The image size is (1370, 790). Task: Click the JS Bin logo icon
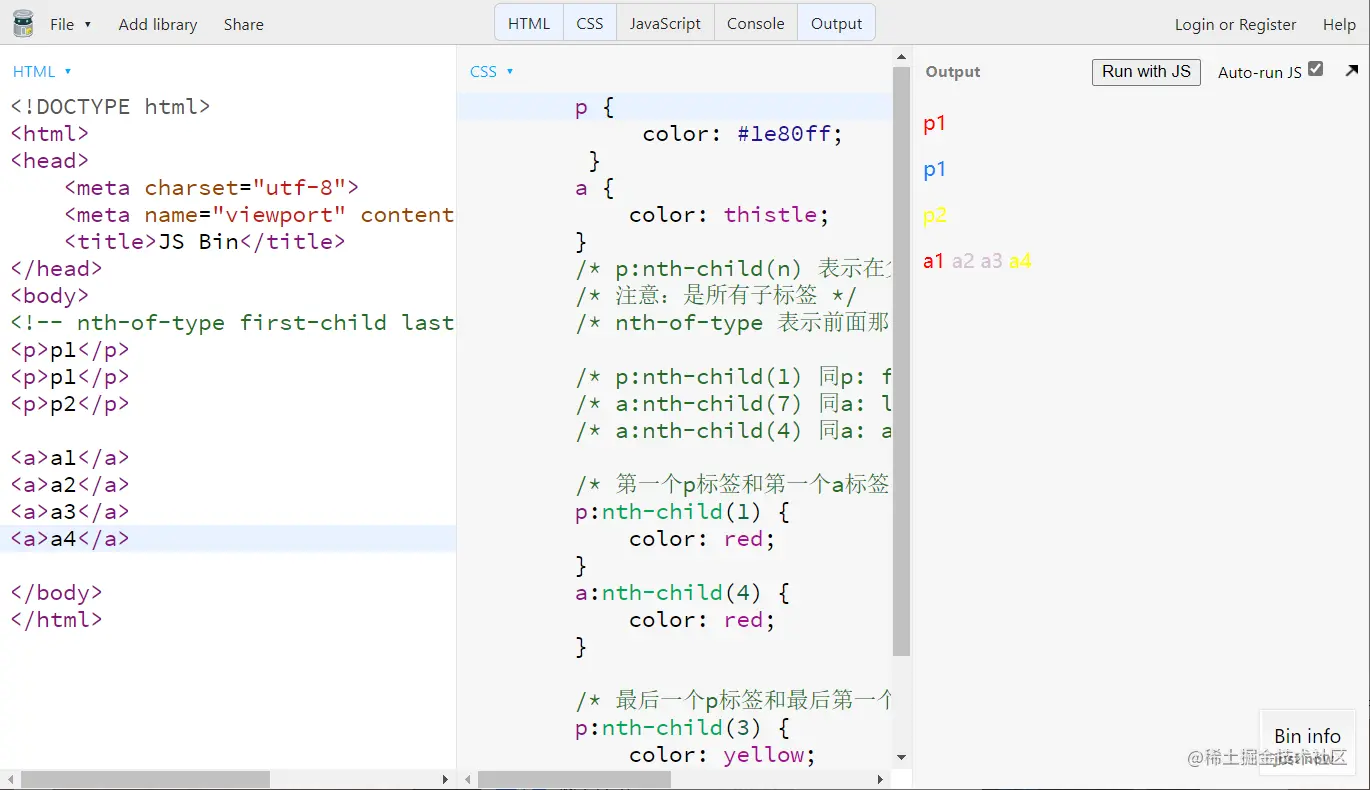pos(22,23)
